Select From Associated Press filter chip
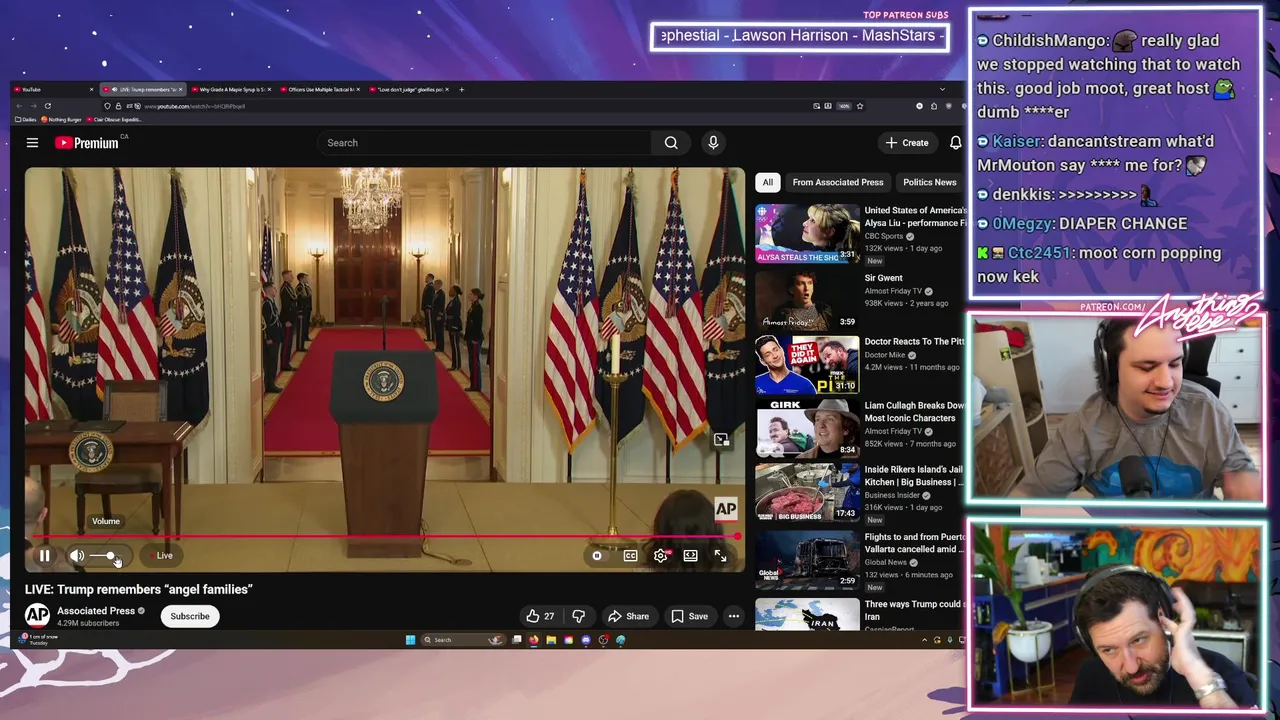 coord(838,182)
